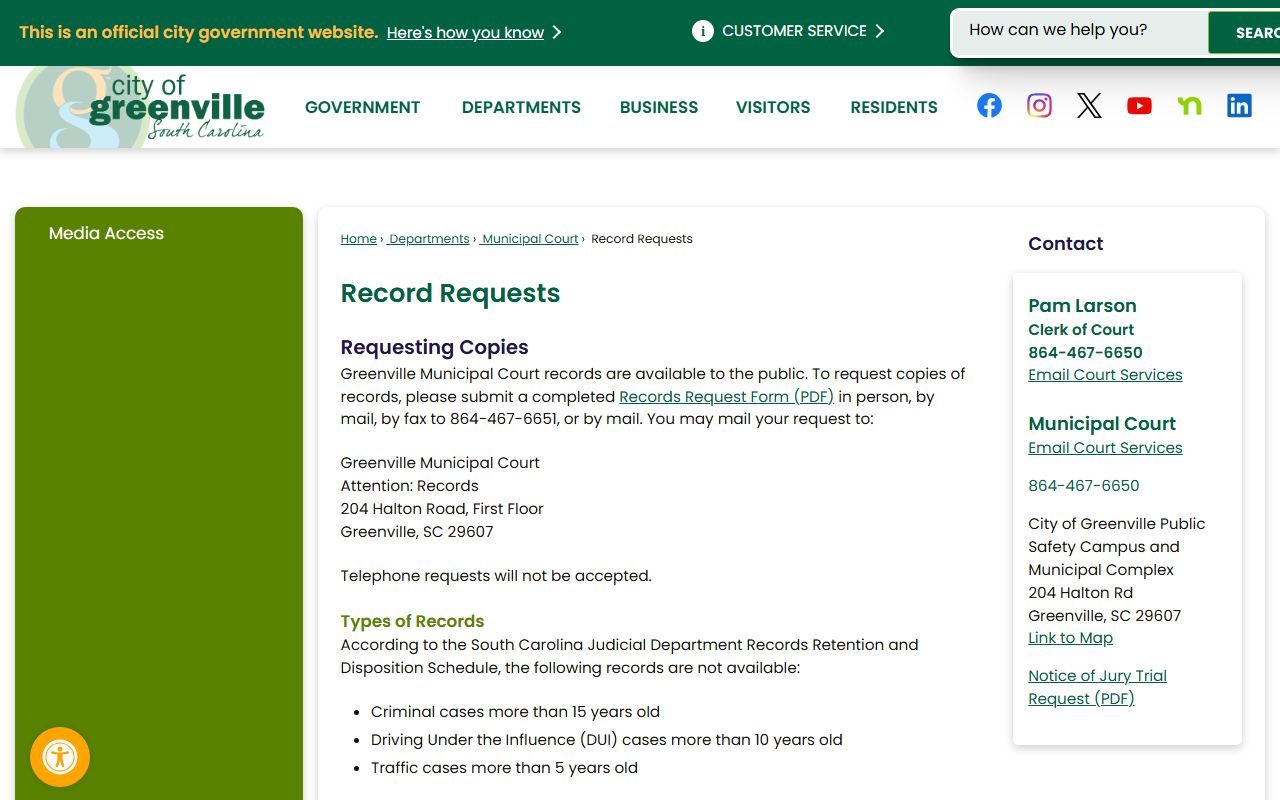The width and height of the screenshot is (1280, 800).
Task: Click the "Clerk of Court" title text
Action: (x=1081, y=330)
